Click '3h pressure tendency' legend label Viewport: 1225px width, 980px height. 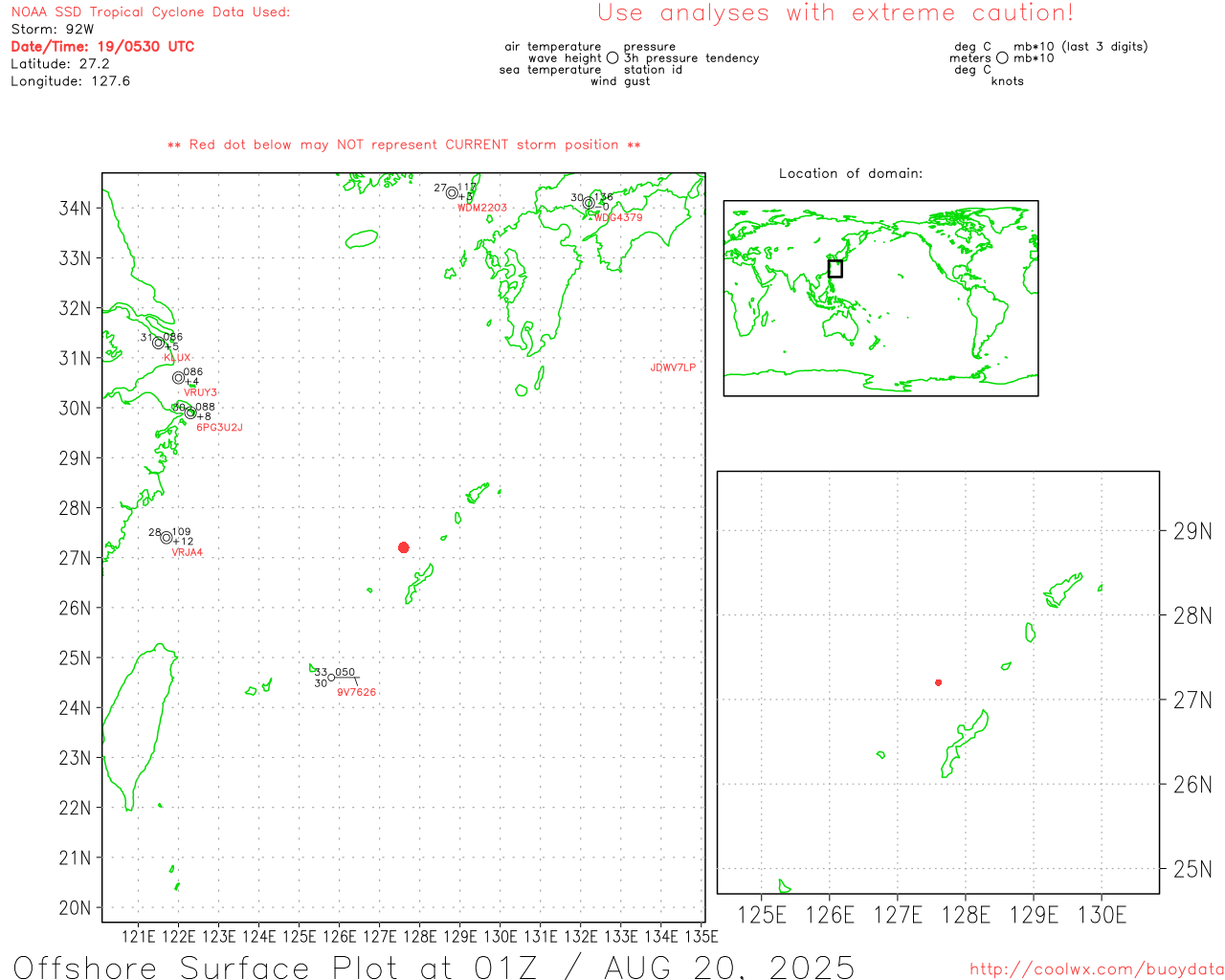691,58
